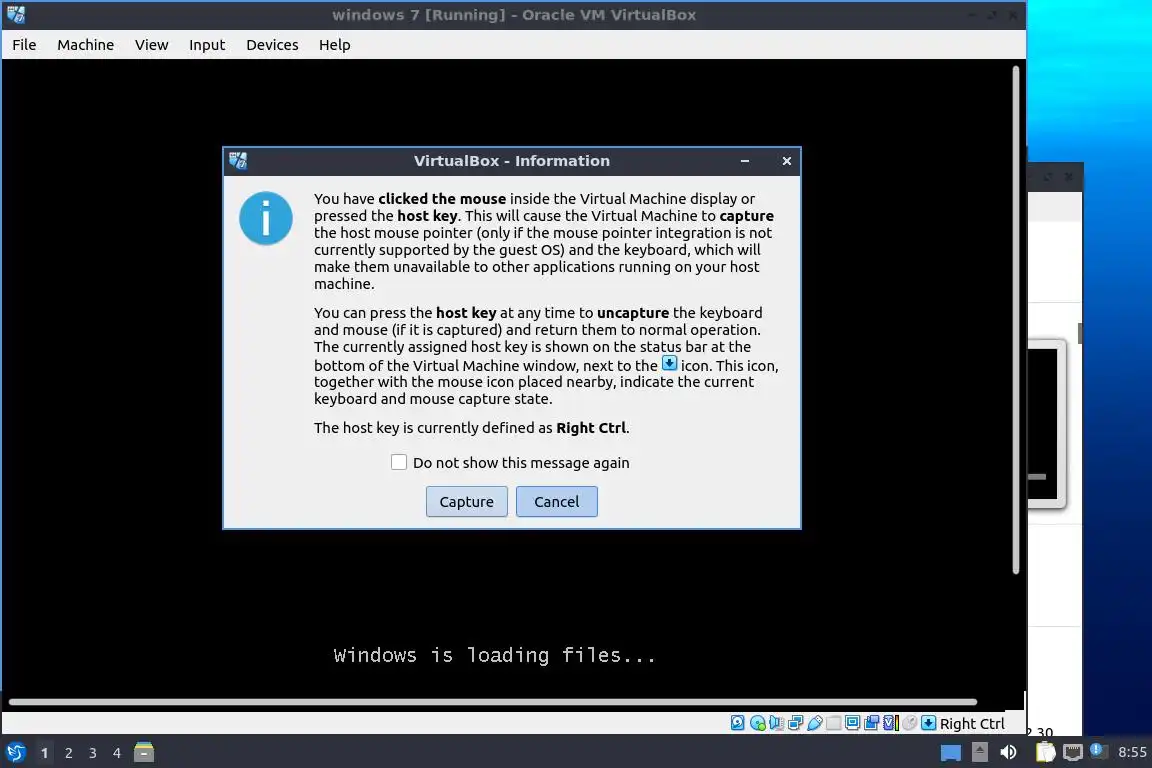Open the Input menu
1152x768 pixels.
click(206, 45)
